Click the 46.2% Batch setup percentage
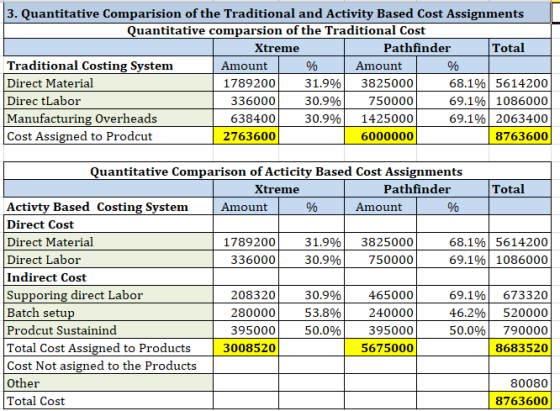560x411 pixels. click(x=452, y=312)
